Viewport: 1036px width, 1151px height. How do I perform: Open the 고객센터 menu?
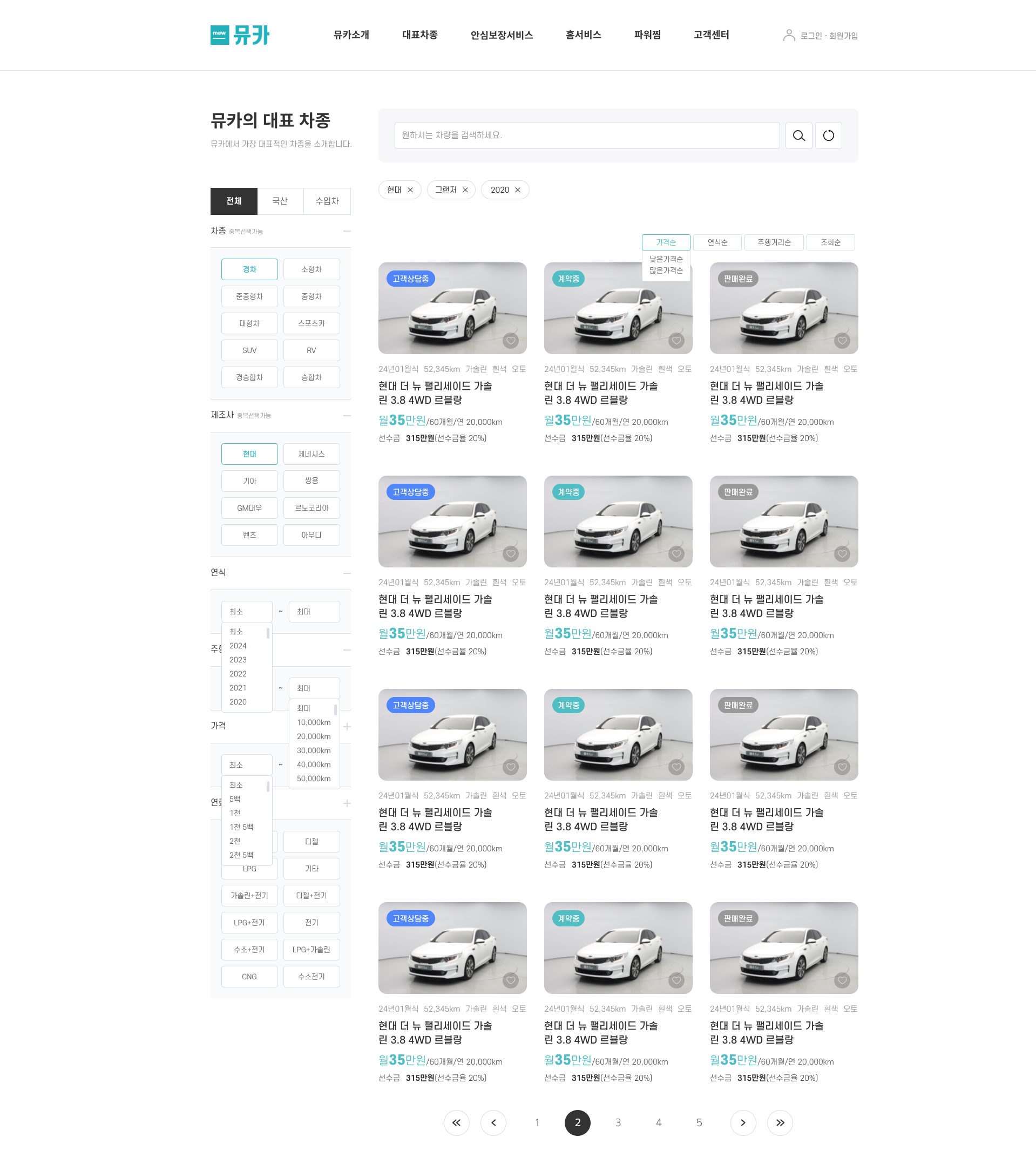point(711,35)
